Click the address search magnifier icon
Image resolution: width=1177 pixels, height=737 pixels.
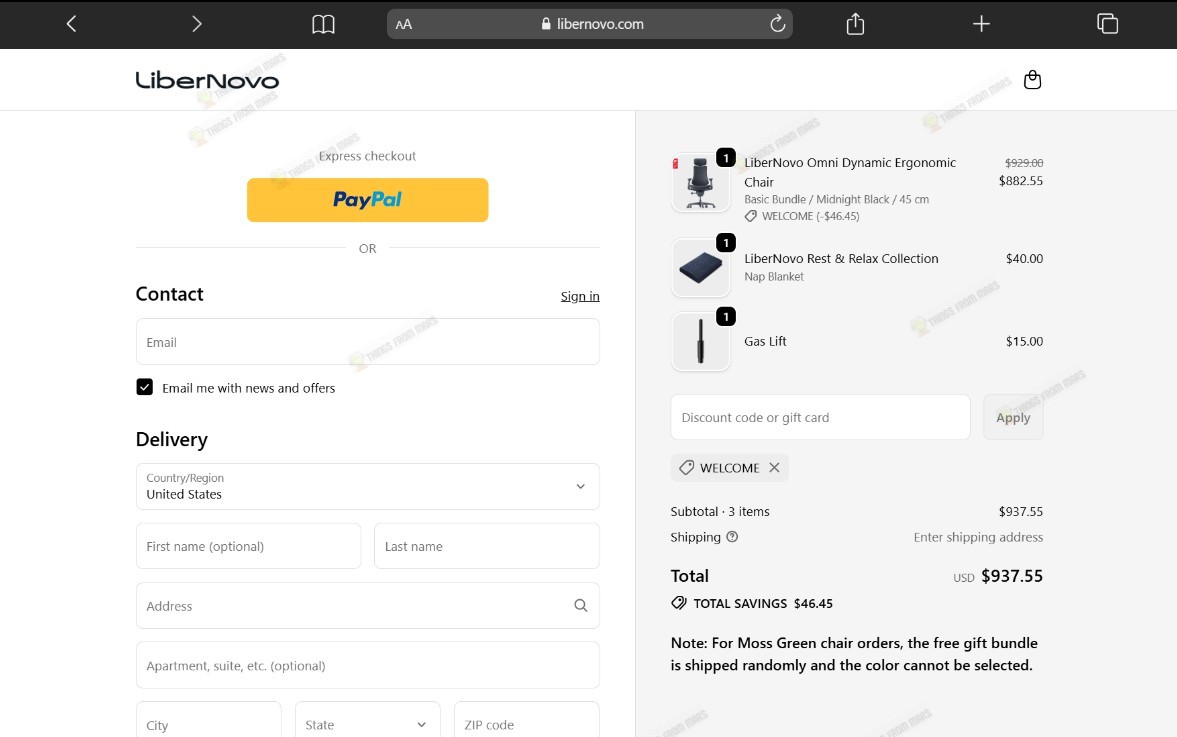[580, 605]
